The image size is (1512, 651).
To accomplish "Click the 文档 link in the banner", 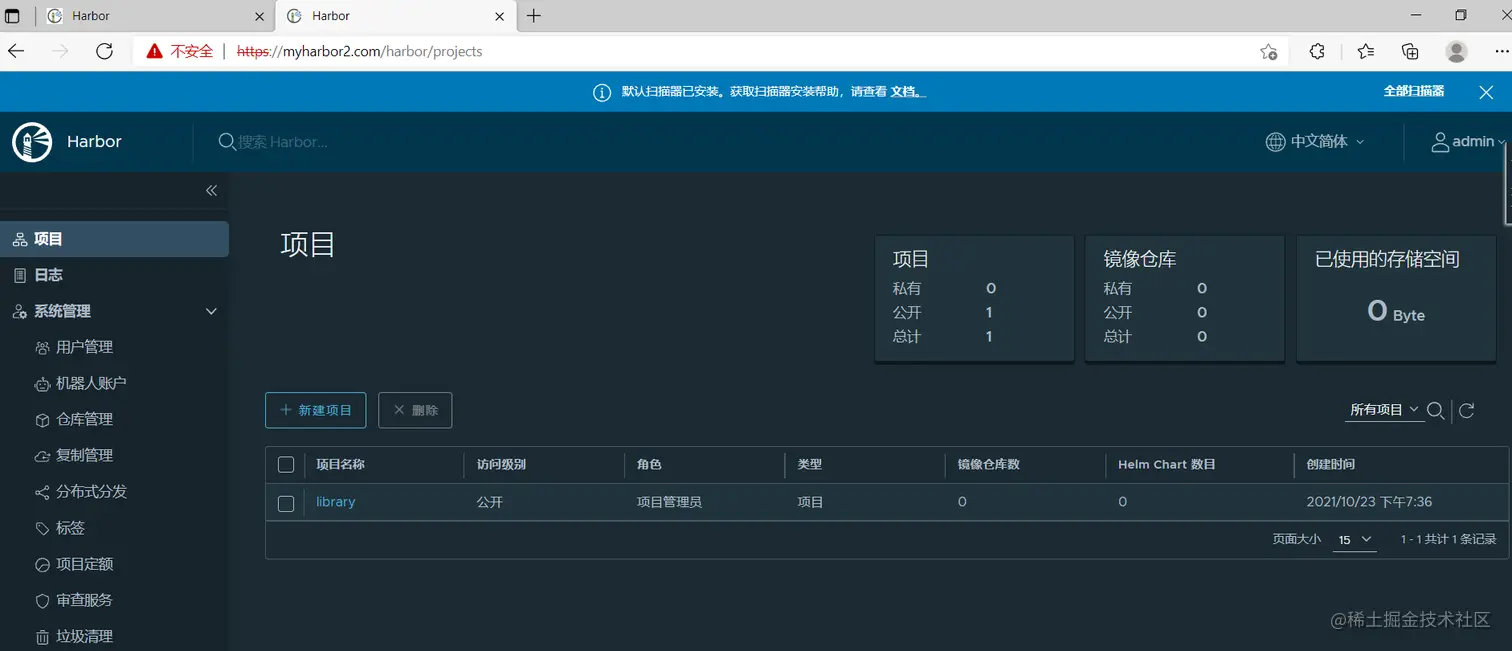I will (x=908, y=91).
